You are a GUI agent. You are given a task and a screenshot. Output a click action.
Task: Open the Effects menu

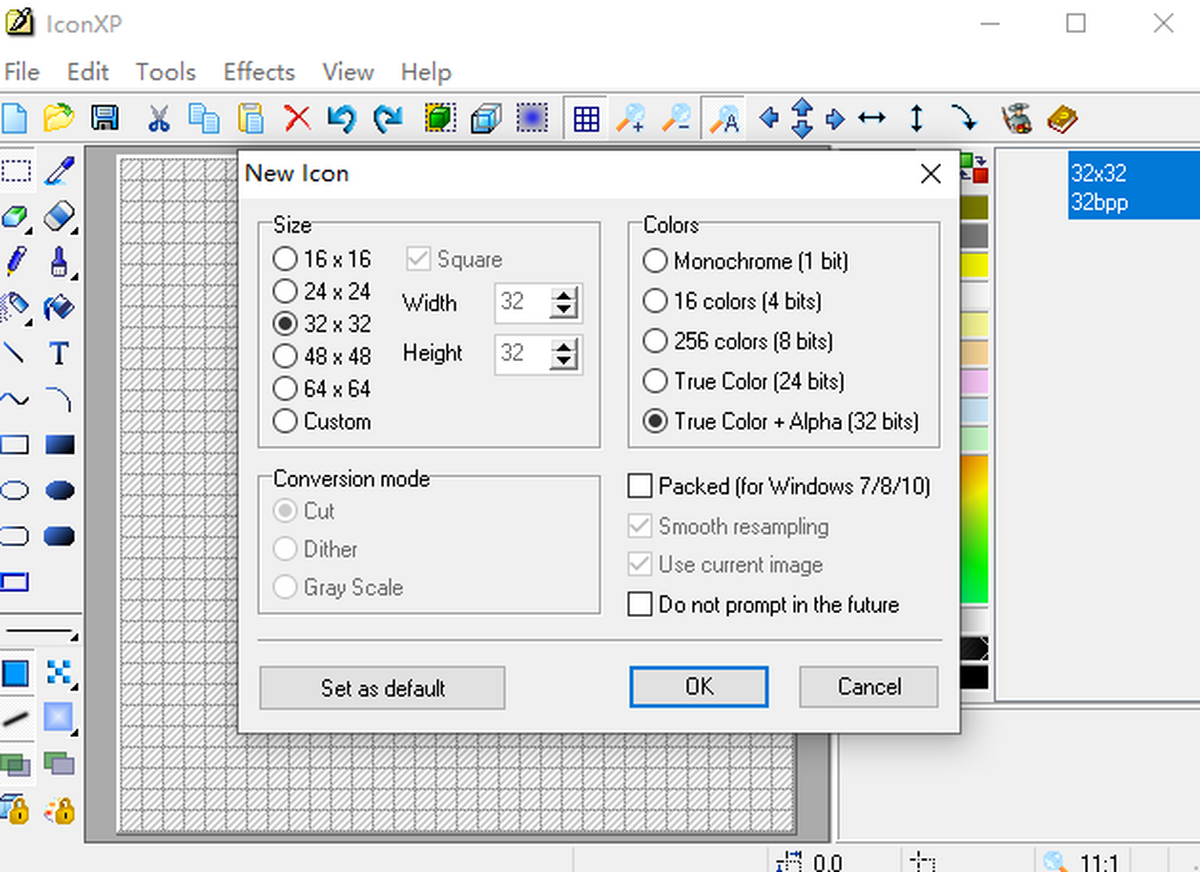(x=259, y=72)
